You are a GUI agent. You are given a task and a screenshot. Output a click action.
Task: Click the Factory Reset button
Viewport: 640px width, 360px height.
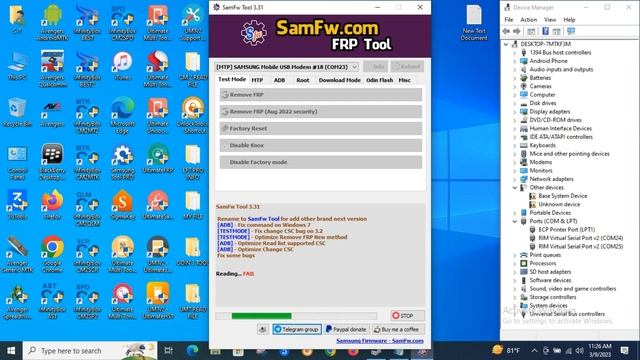click(321, 128)
